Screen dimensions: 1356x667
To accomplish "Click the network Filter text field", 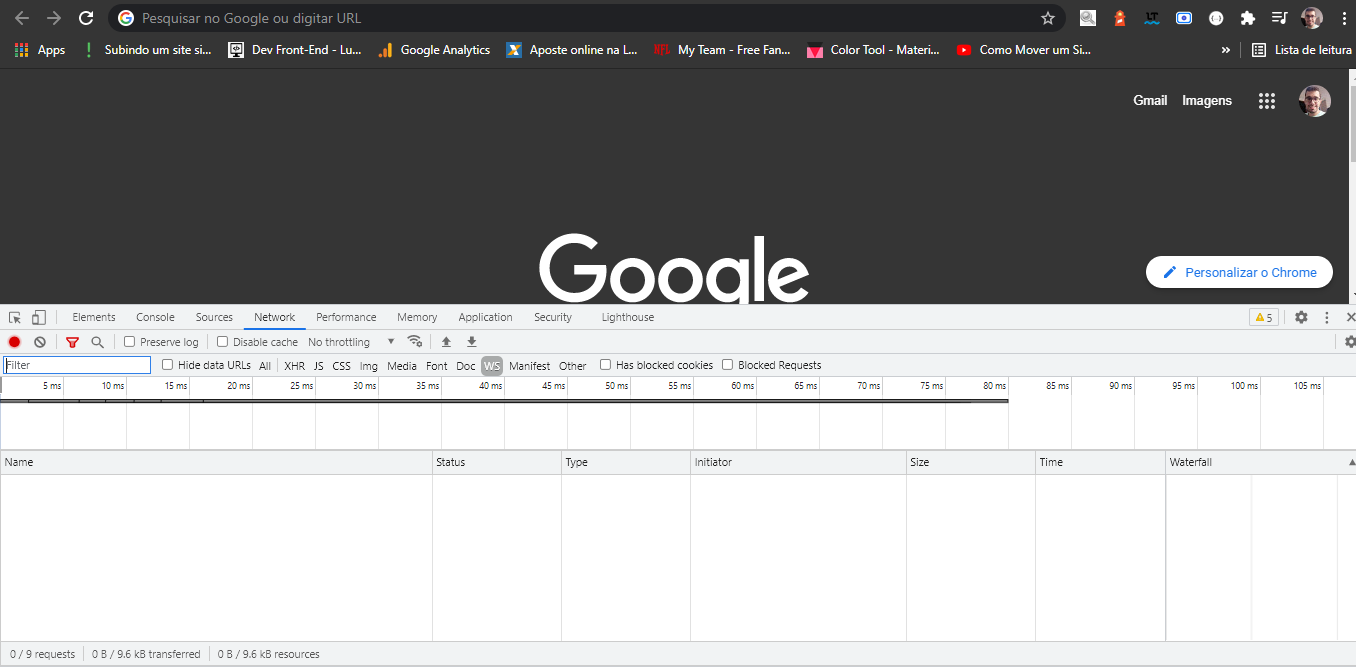I will (x=77, y=366).
